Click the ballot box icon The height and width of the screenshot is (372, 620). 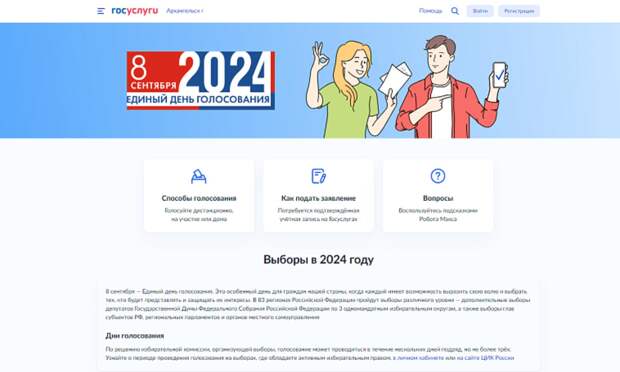pyautogui.click(x=199, y=176)
